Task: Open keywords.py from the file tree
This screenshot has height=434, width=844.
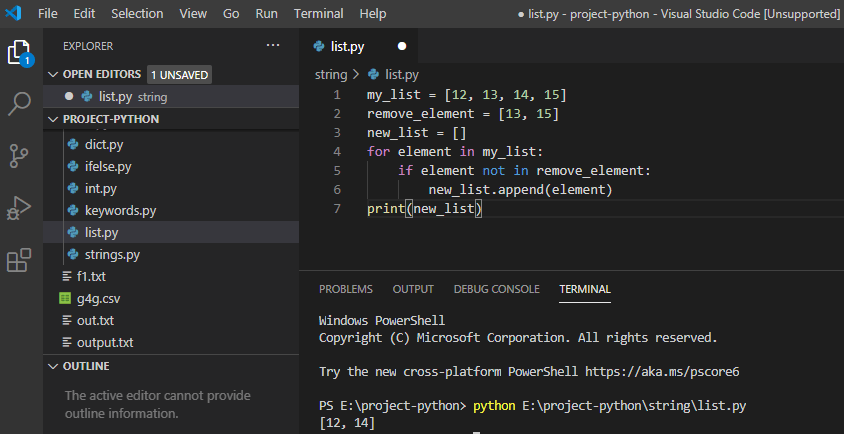Action: pyautogui.click(x=121, y=211)
